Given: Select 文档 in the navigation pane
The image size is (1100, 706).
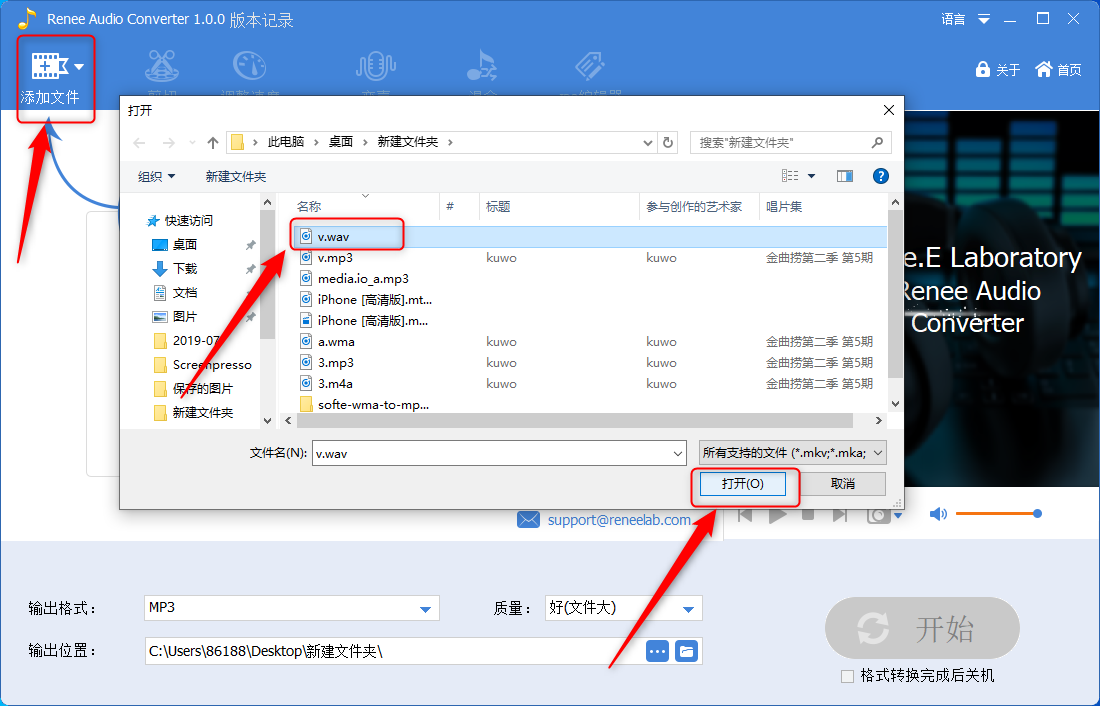Looking at the screenshot, I should tap(185, 292).
